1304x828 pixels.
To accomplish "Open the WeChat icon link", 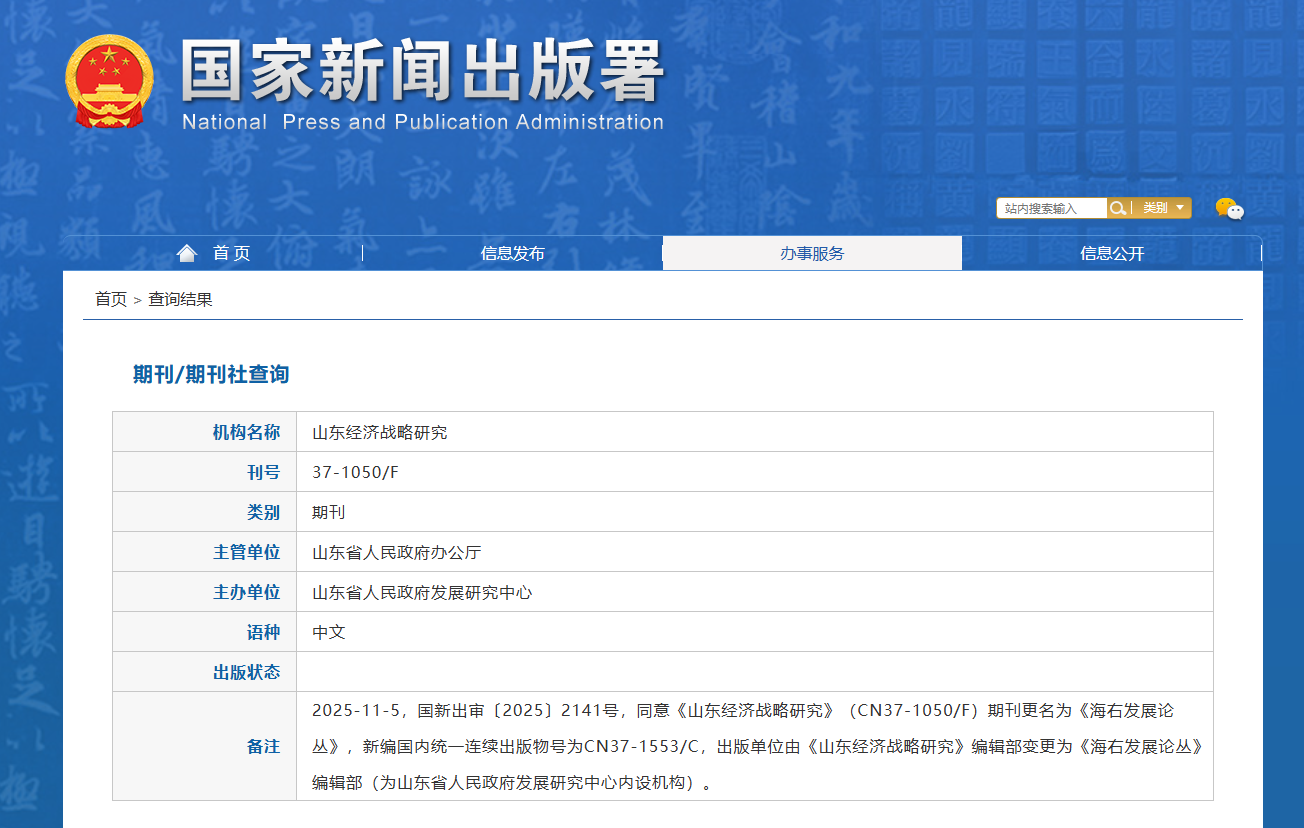I will coord(1229,209).
